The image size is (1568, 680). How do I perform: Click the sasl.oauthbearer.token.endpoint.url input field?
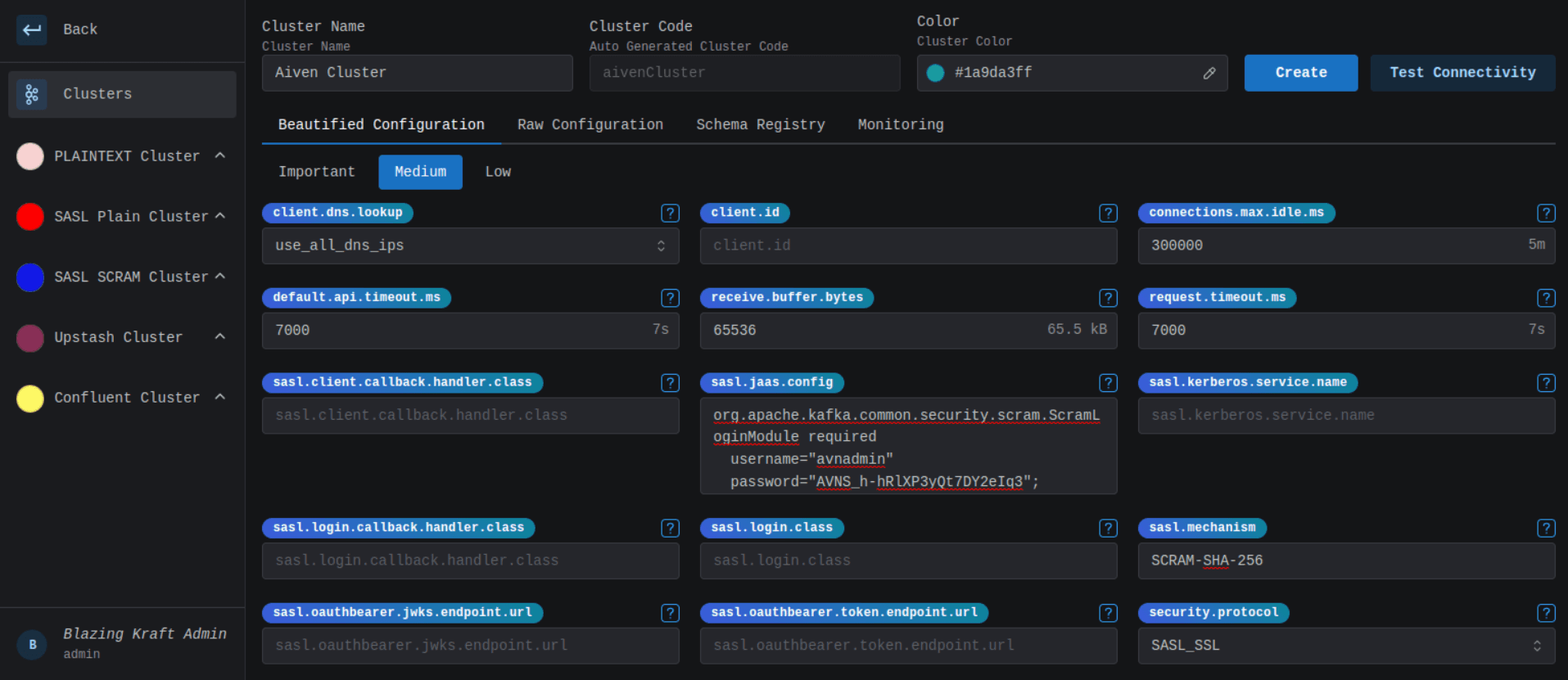tap(909, 646)
